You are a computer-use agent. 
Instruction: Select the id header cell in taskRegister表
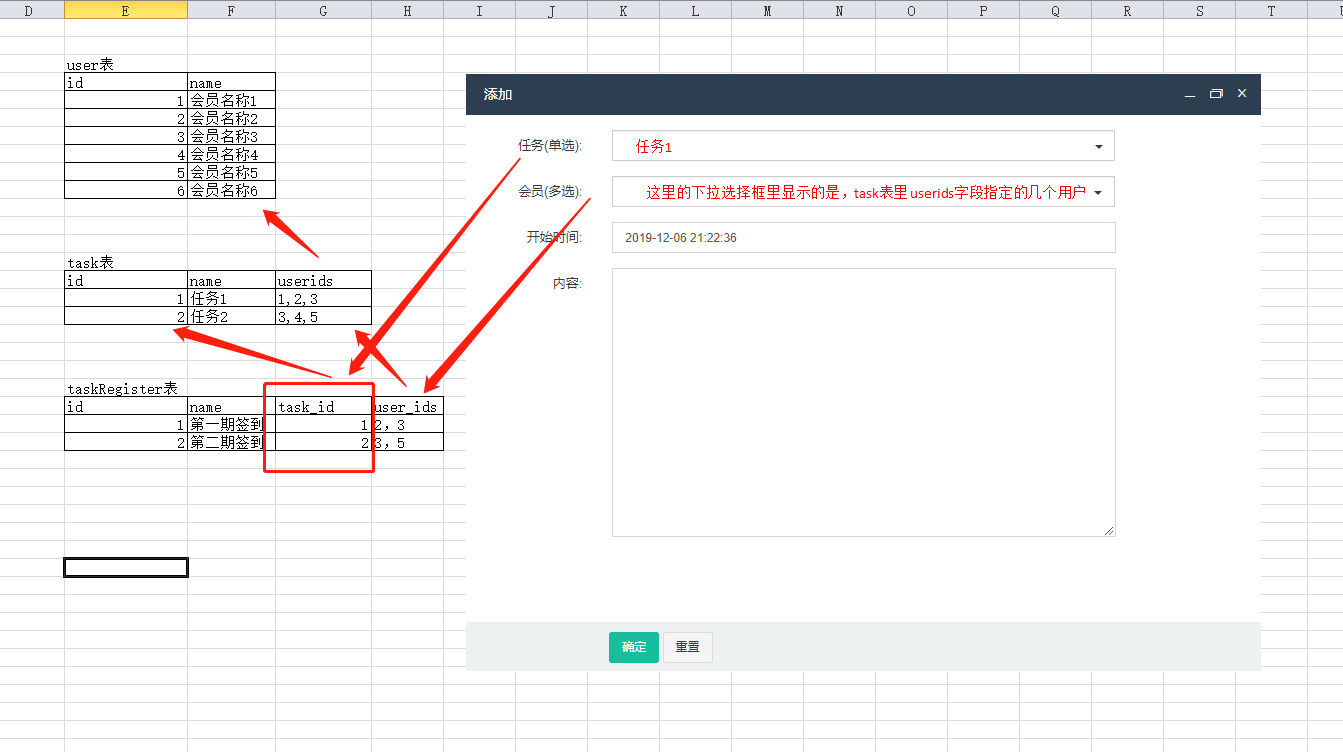click(x=125, y=406)
